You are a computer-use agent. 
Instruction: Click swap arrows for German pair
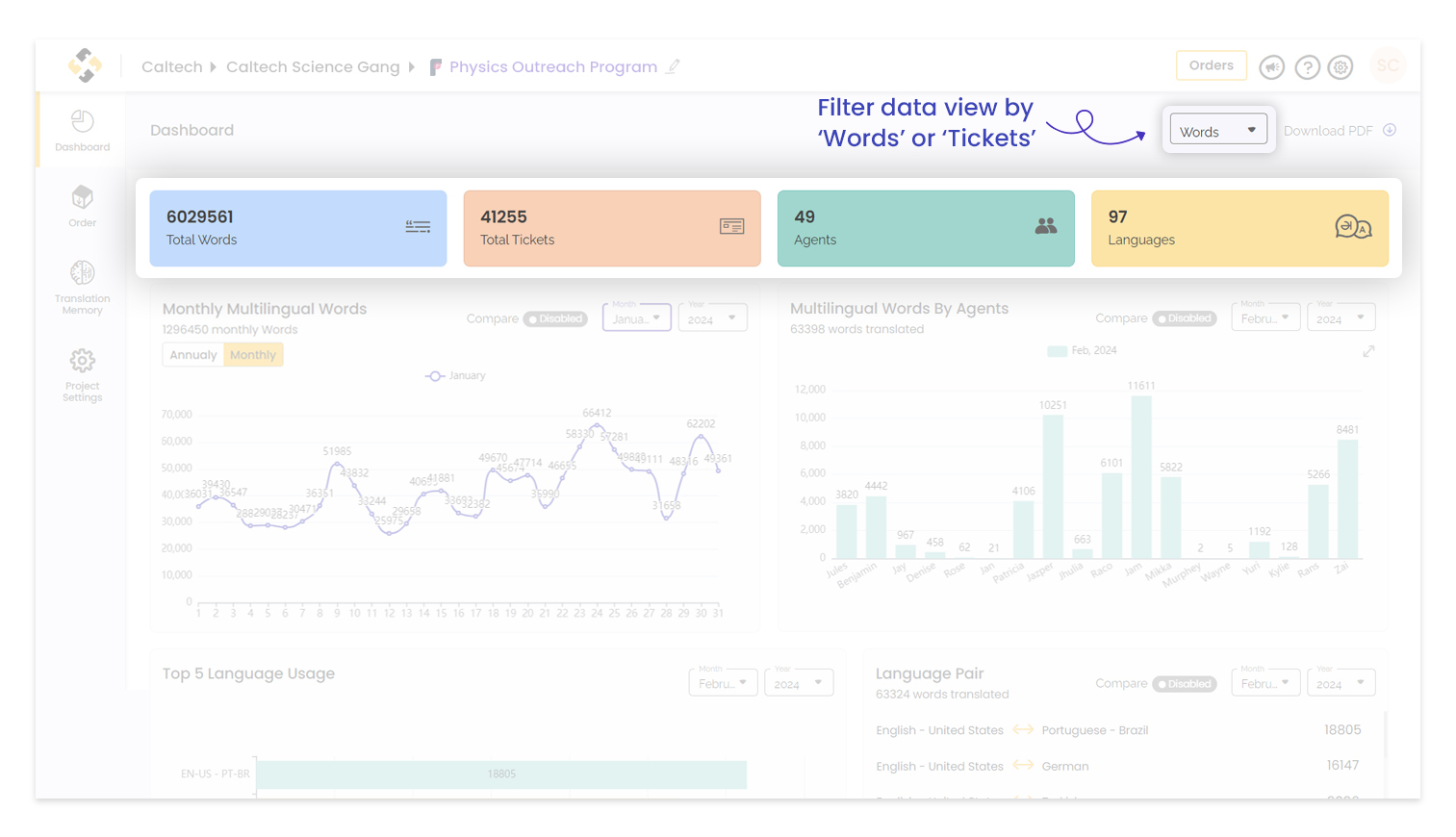coord(1023,765)
